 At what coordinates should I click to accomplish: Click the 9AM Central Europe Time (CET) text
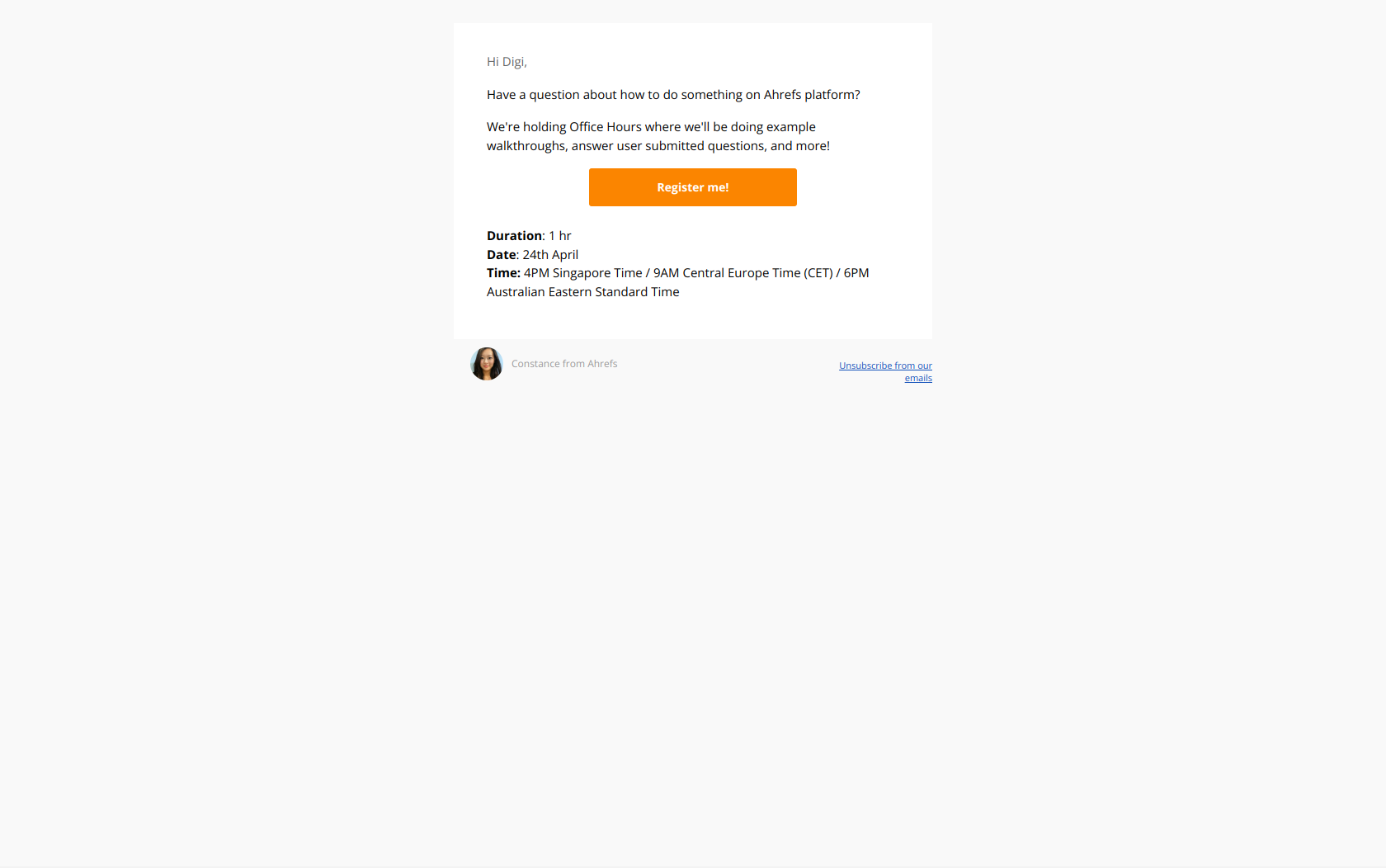(743, 273)
